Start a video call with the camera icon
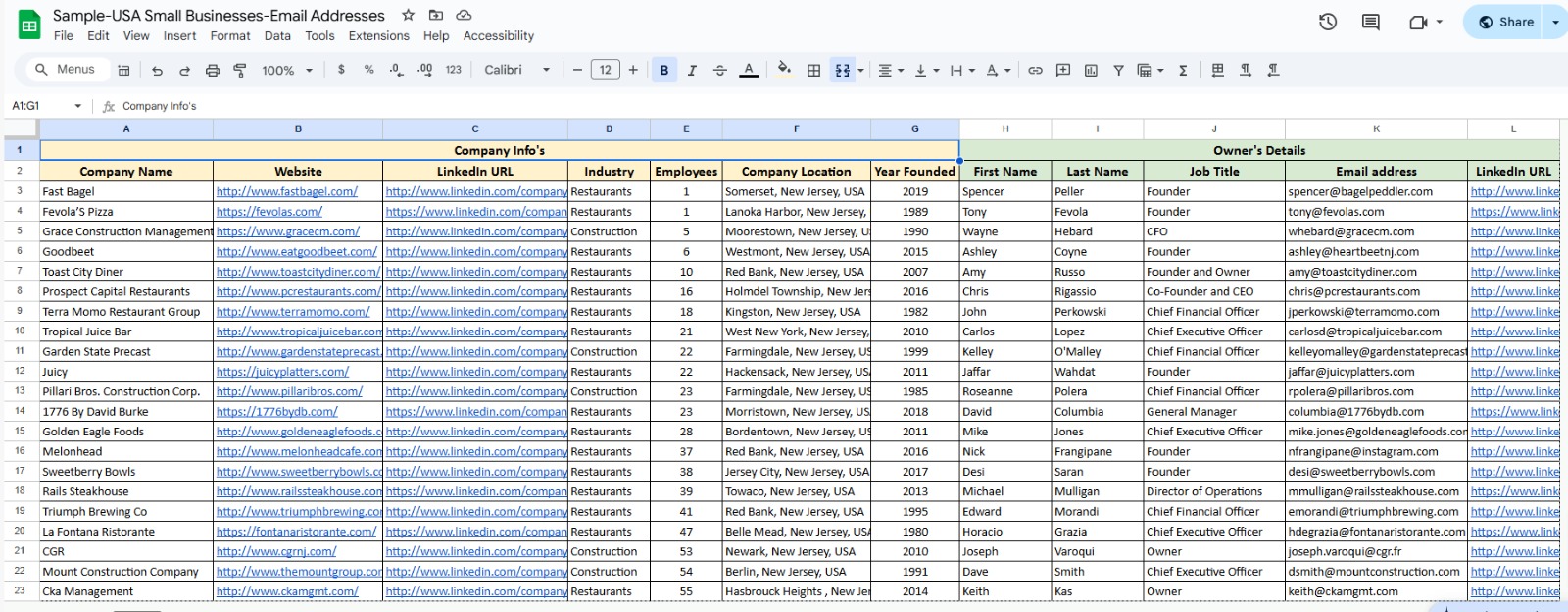Viewport: 1568px width, 612px height. tap(1418, 22)
